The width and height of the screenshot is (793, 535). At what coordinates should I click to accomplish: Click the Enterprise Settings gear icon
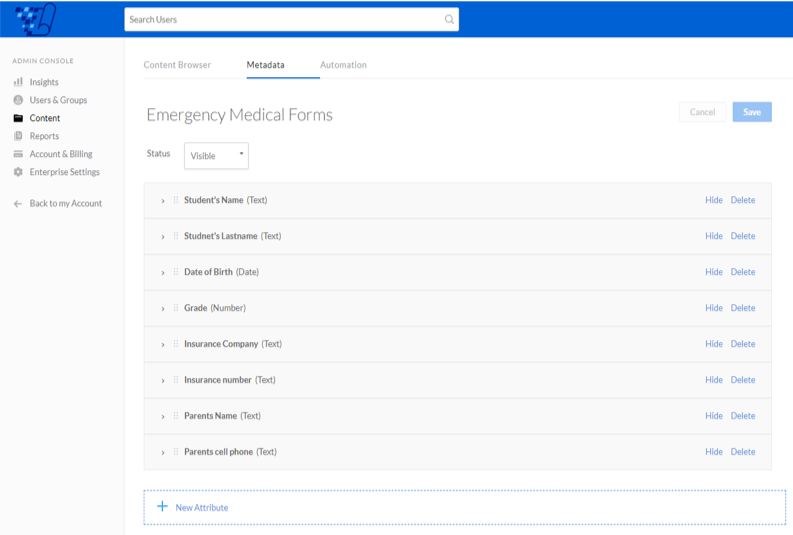pyautogui.click(x=18, y=172)
